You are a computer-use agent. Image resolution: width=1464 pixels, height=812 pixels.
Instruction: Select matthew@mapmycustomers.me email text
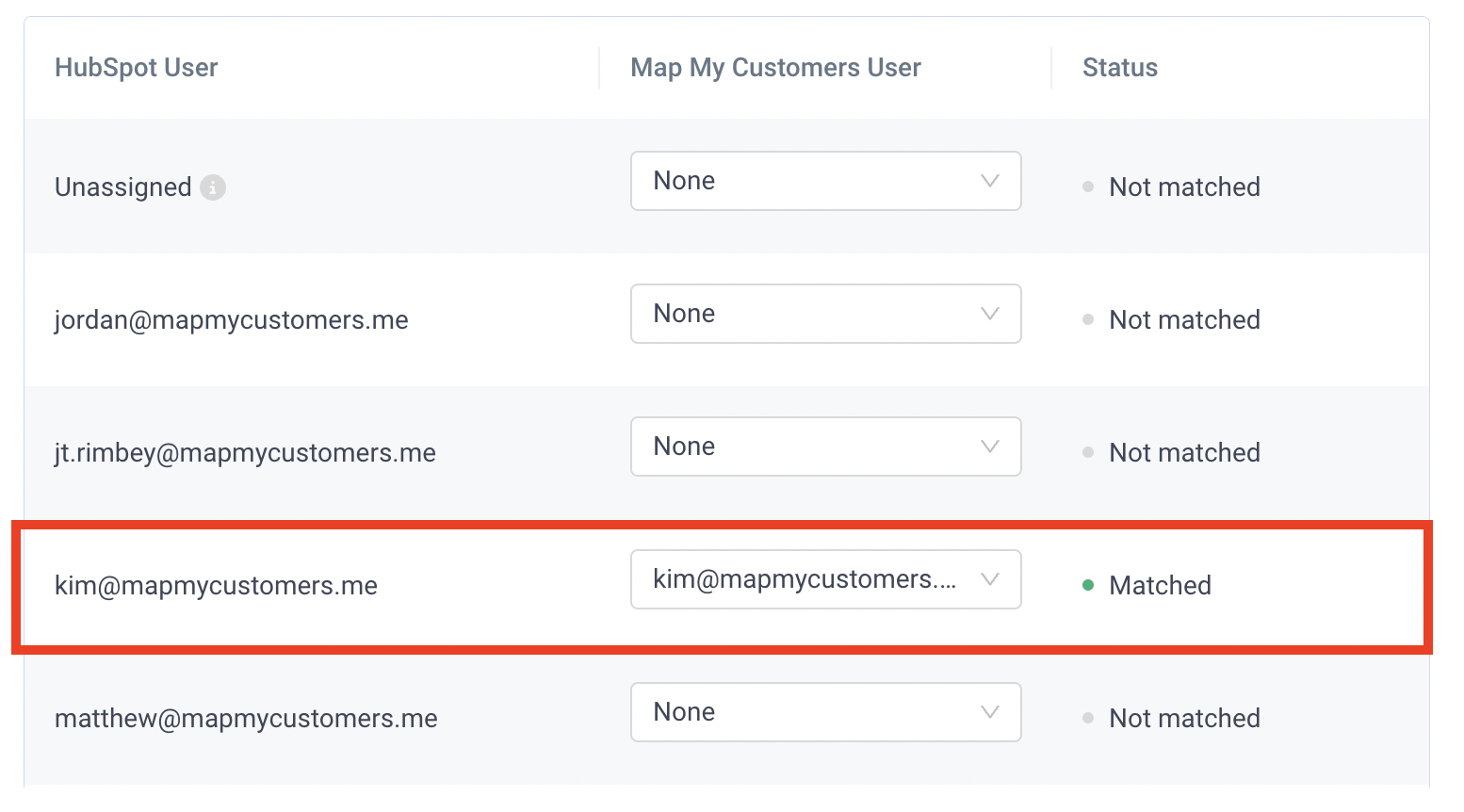click(x=246, y=719)
